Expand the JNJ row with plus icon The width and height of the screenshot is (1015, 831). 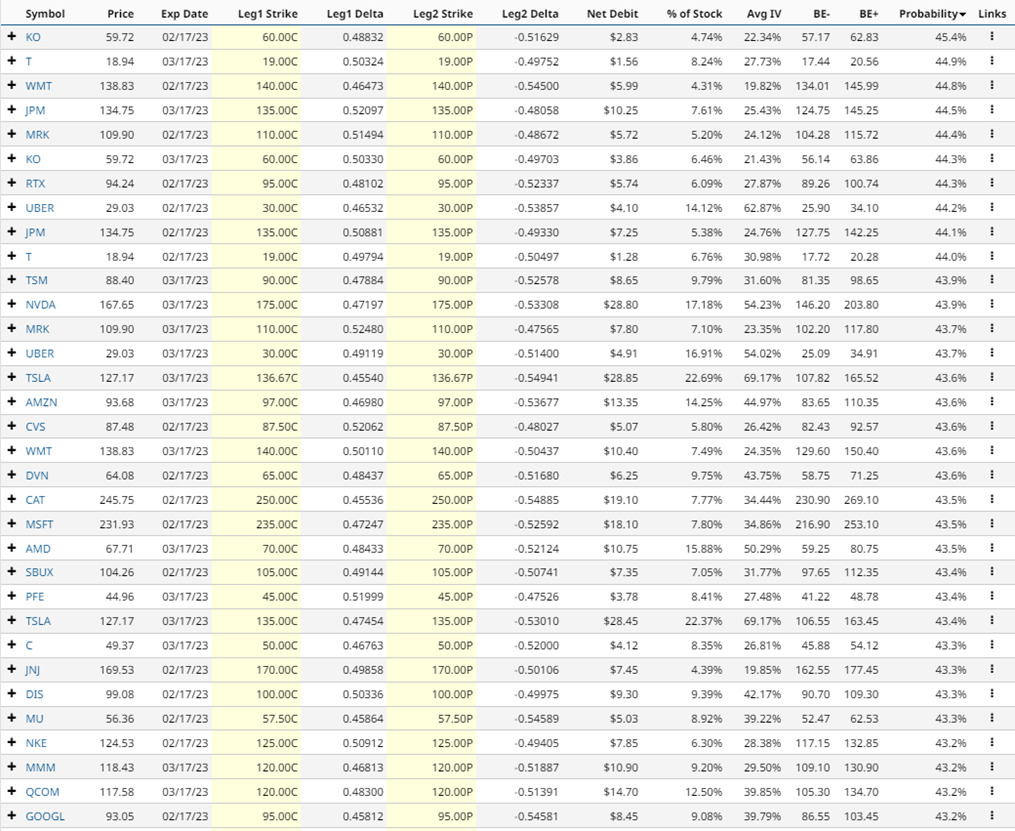11,669
